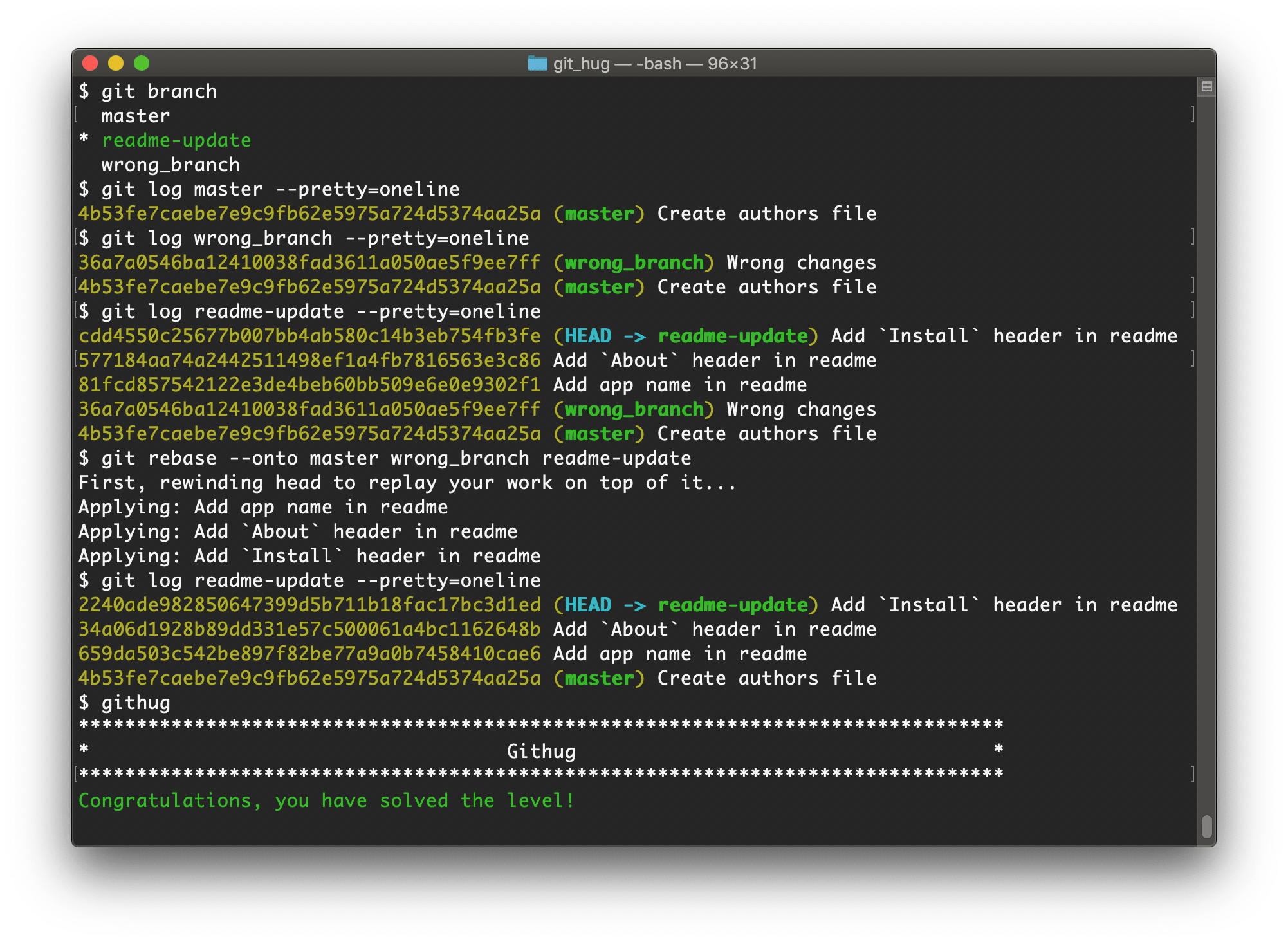Image resolution: width=1288 pixels, height=942 pixels.
Task: Click commit hash cdd4550c25677b007bb4ab580c14b3eb754fb3fe
Action: pos(309,336)
